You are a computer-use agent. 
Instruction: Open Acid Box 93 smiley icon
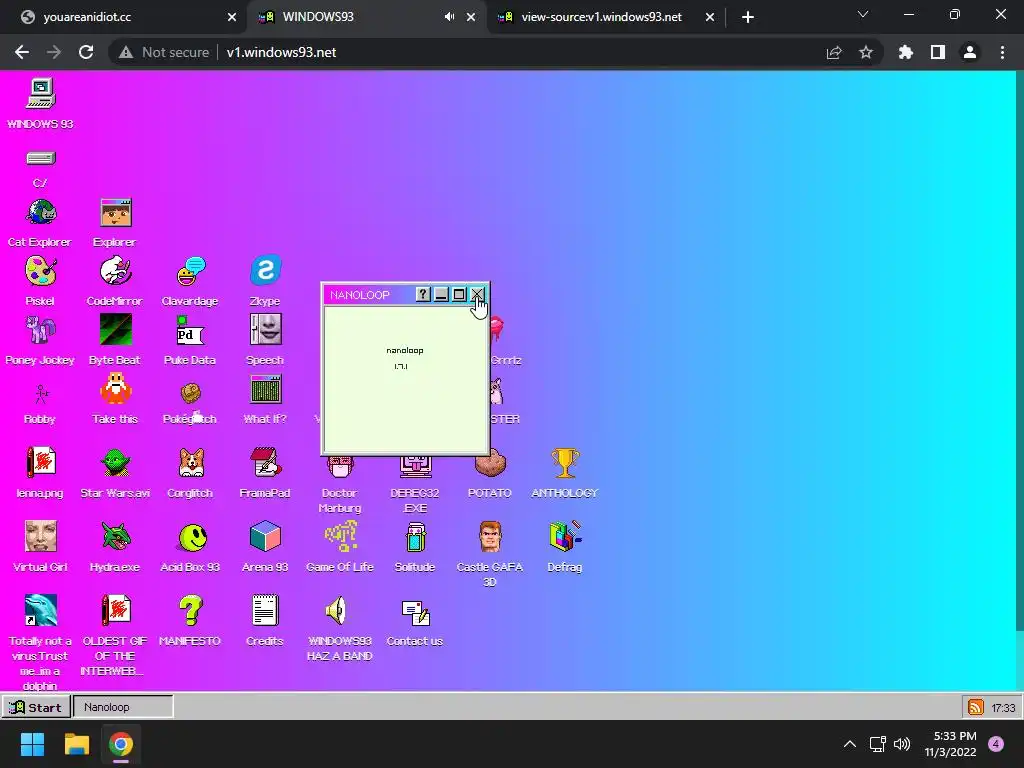click(x=191, y=537)
